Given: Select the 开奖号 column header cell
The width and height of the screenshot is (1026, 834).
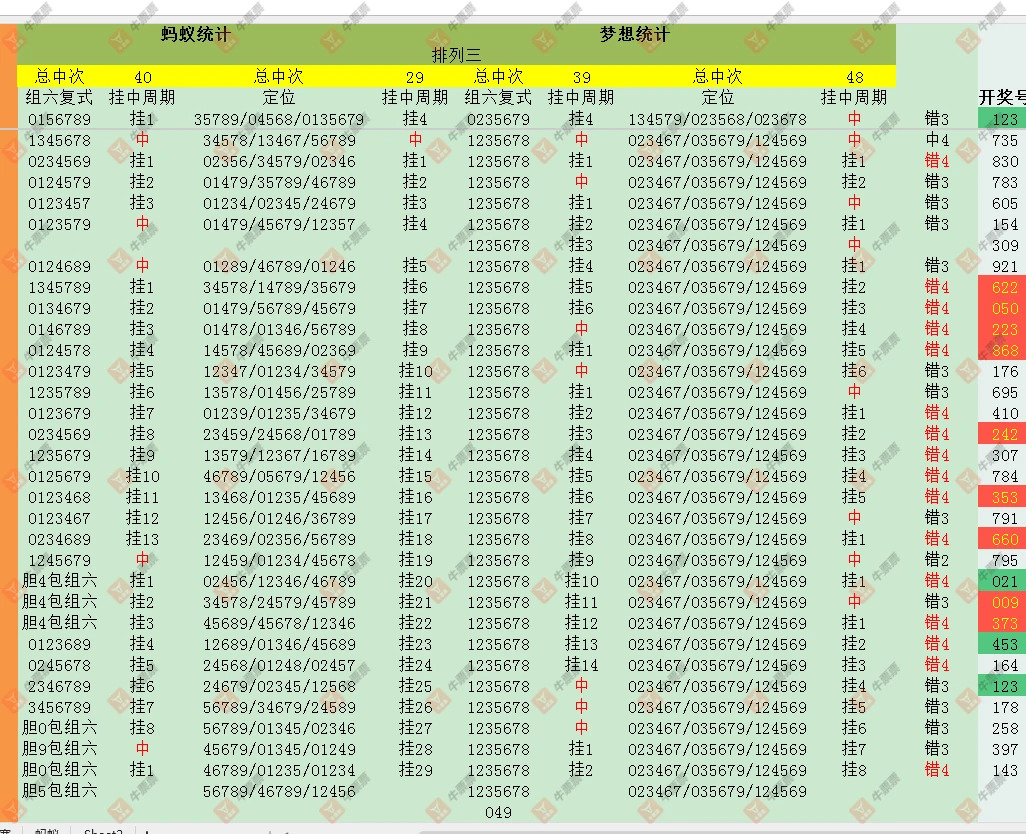Looking at the screenshot, I should click(1001, 97).
